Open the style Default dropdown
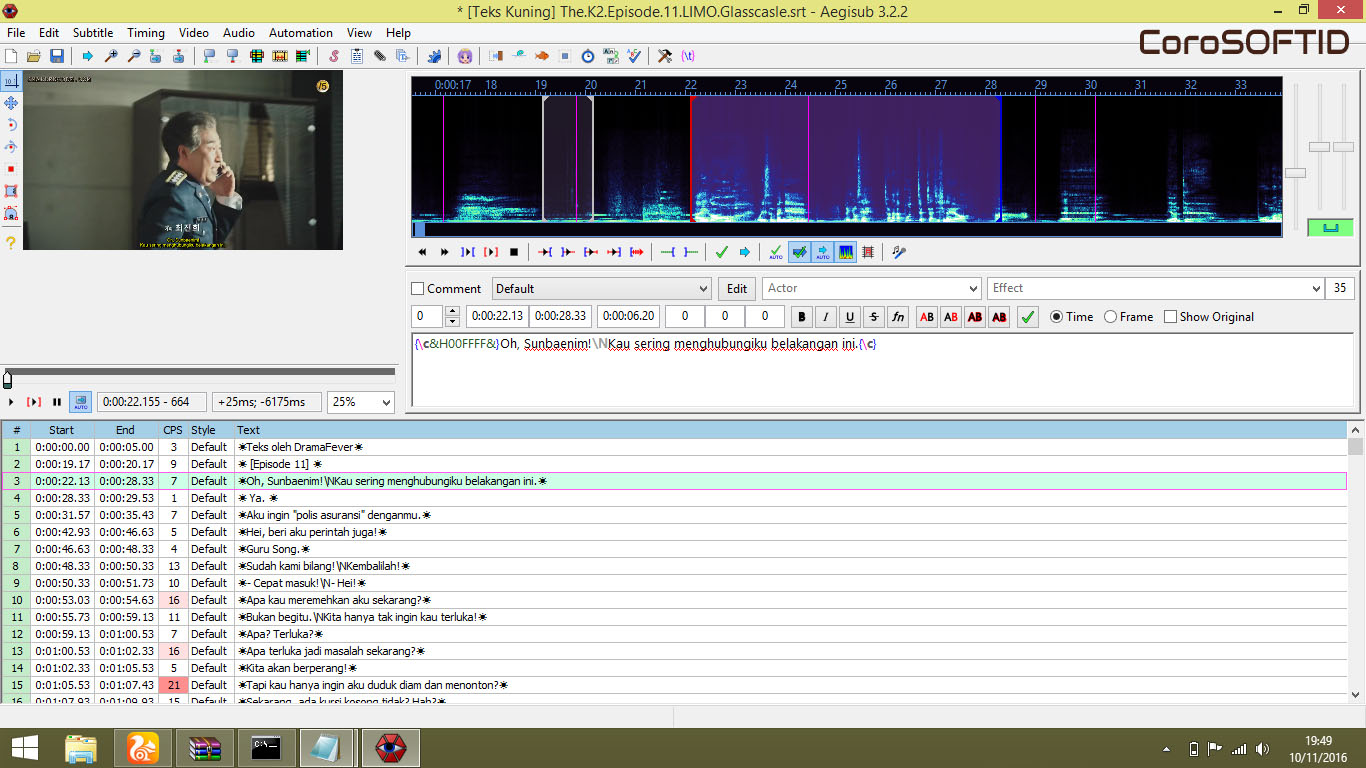This screenshot has width=1366, height=768. click(703, 289)
